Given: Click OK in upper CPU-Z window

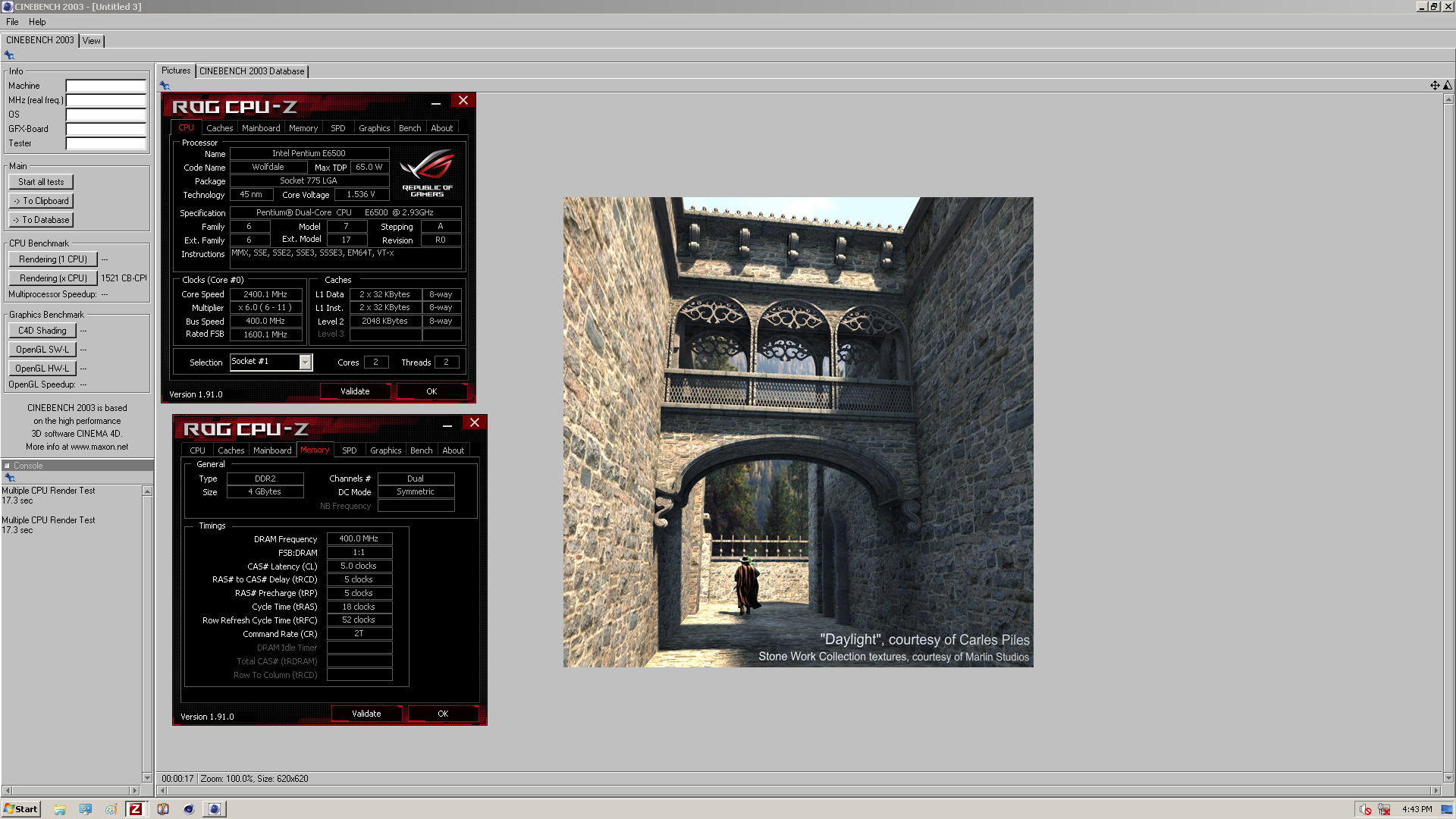Looking at the screenshot, I should 431,391.
